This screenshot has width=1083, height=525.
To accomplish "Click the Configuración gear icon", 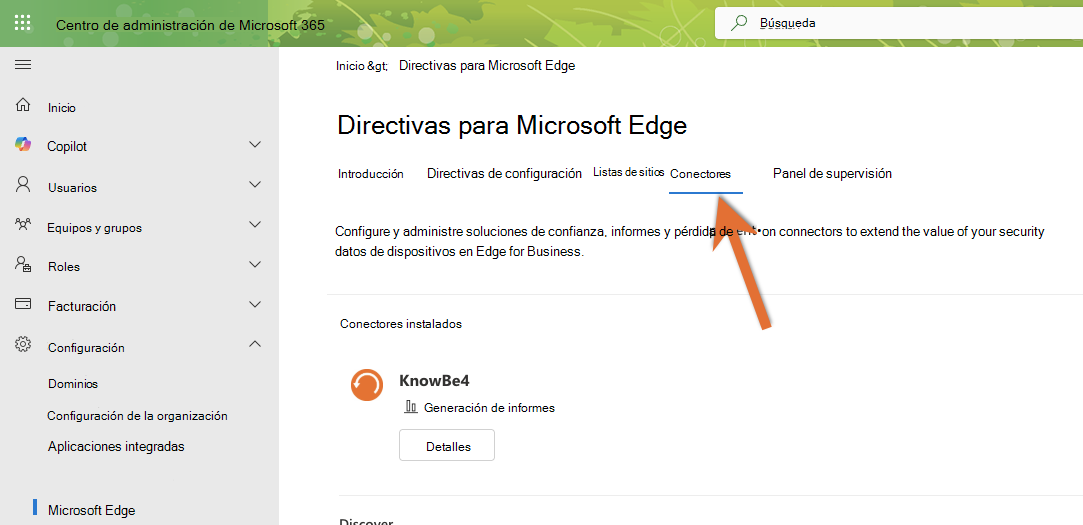I will (23, 344).
